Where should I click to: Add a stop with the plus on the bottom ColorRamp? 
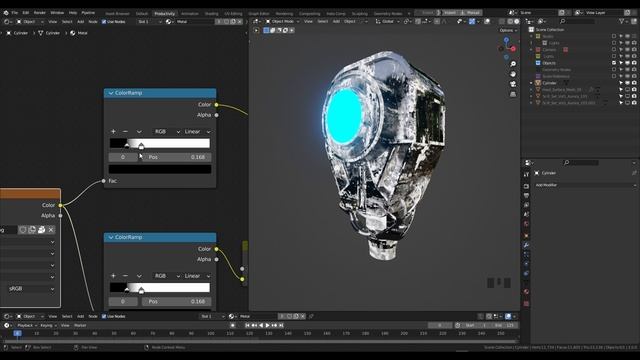(x=113, y=276)
